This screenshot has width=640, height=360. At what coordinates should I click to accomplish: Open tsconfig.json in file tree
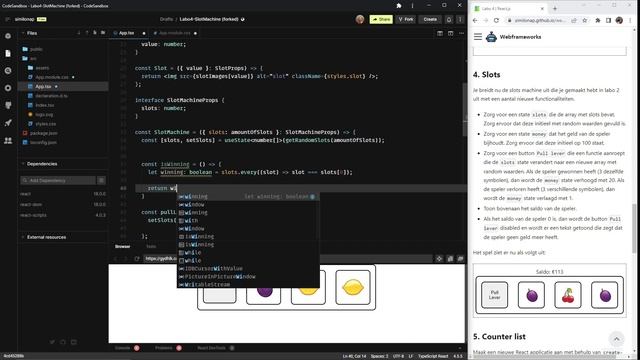[43, 142]
